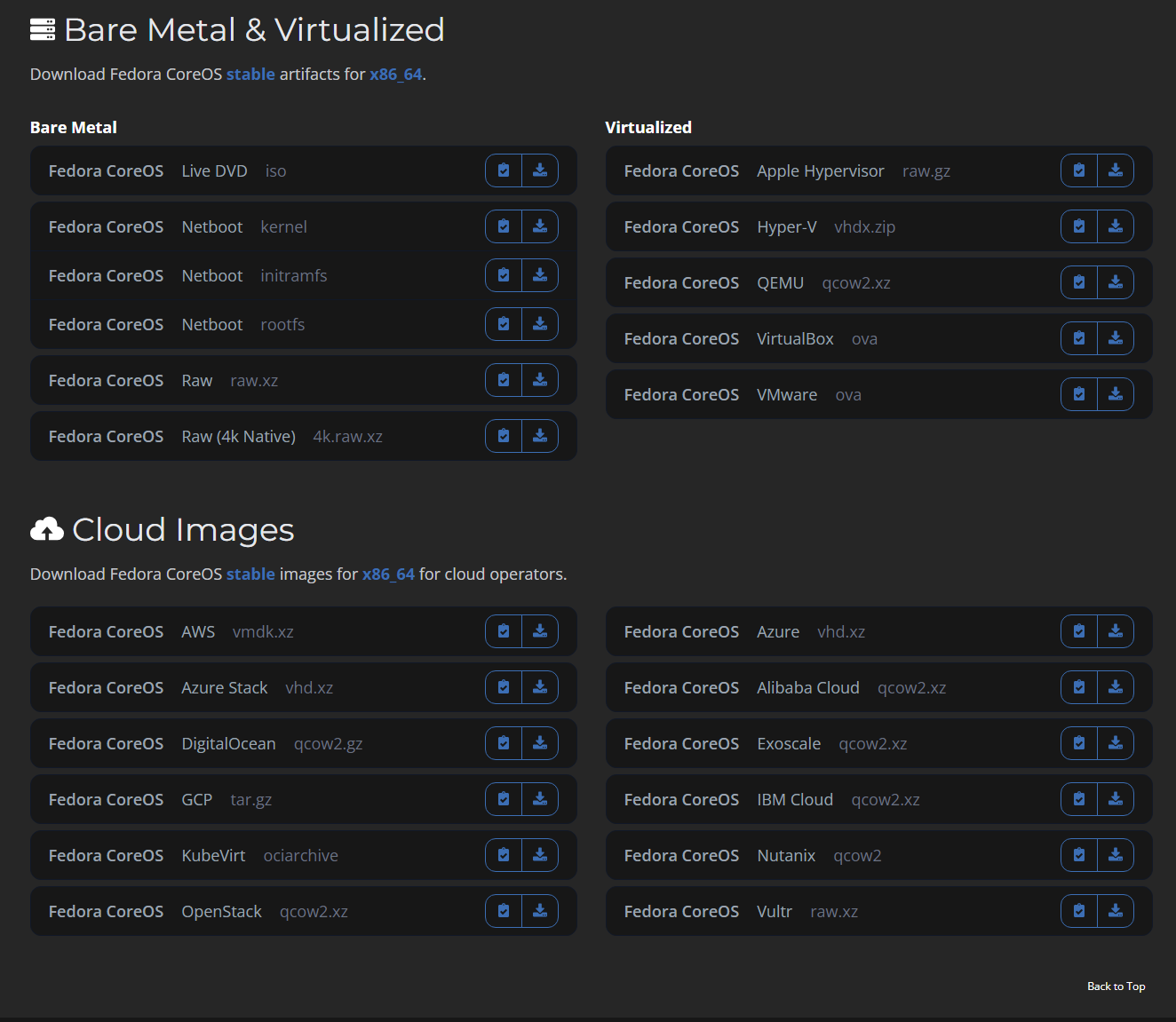Show verify details for KubeVirt ociarchive
1176x1022 pixels.
point(504,855)
